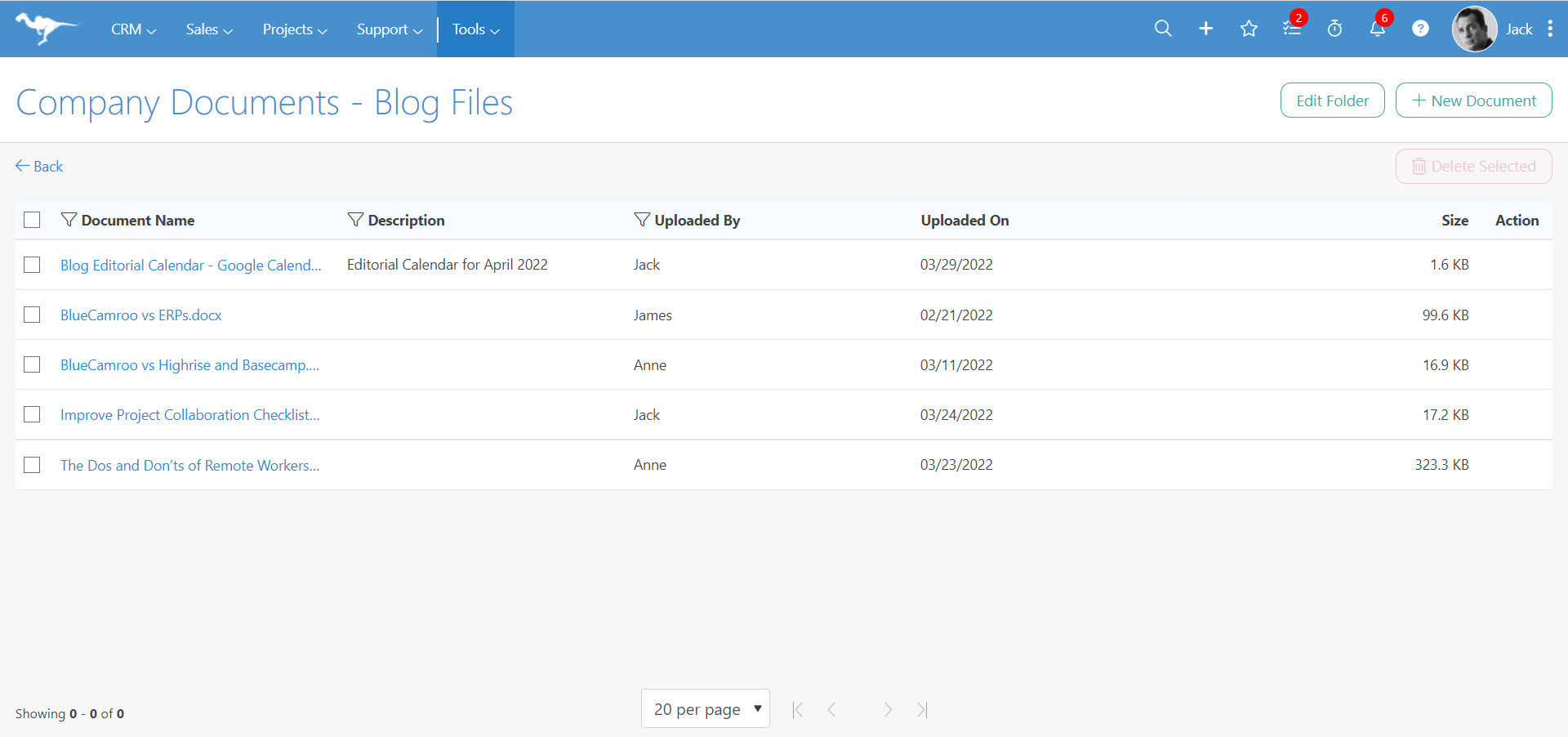This screenshot has width=1568, height=737.
Task: Click the Uploaded By filter funnel icon
Action: tap(642, 220)
